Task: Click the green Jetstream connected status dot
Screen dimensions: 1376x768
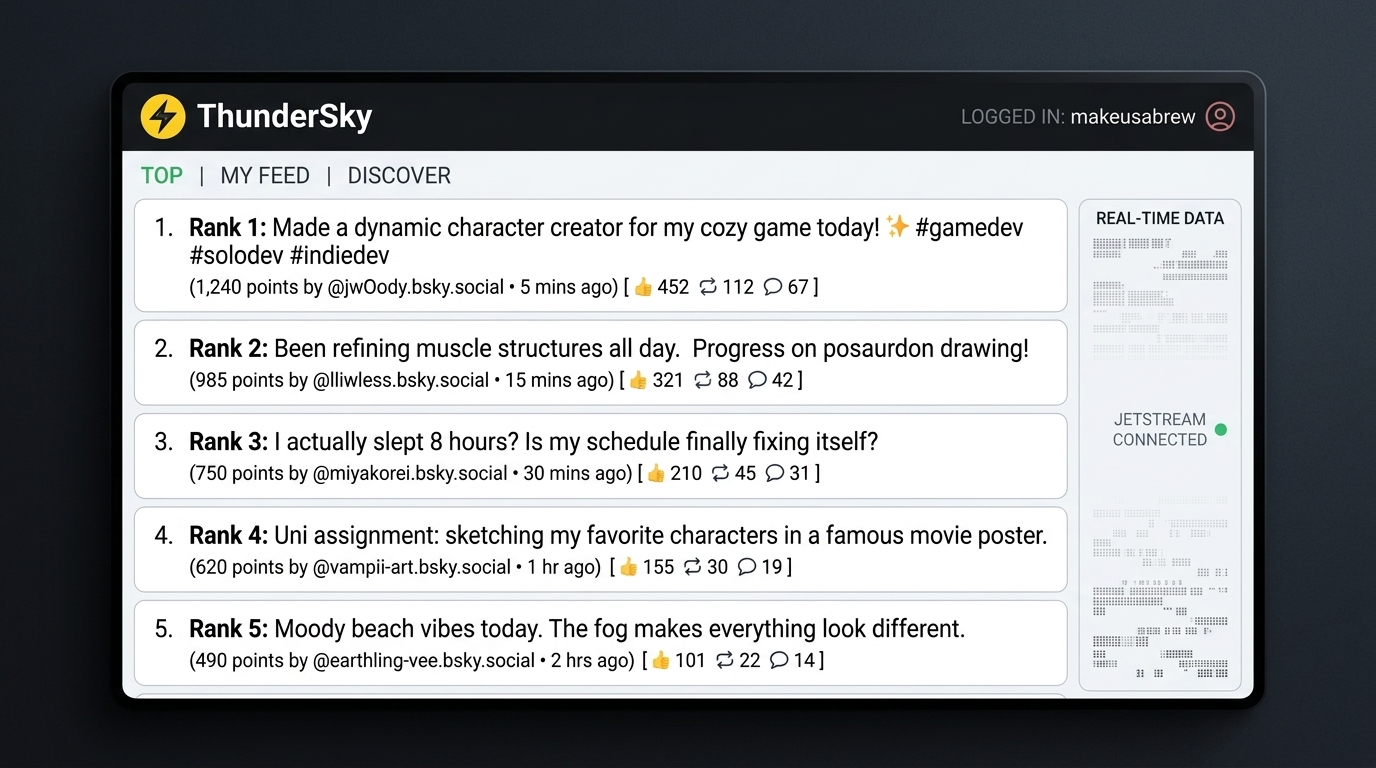Action: (x=1220, y=430)
